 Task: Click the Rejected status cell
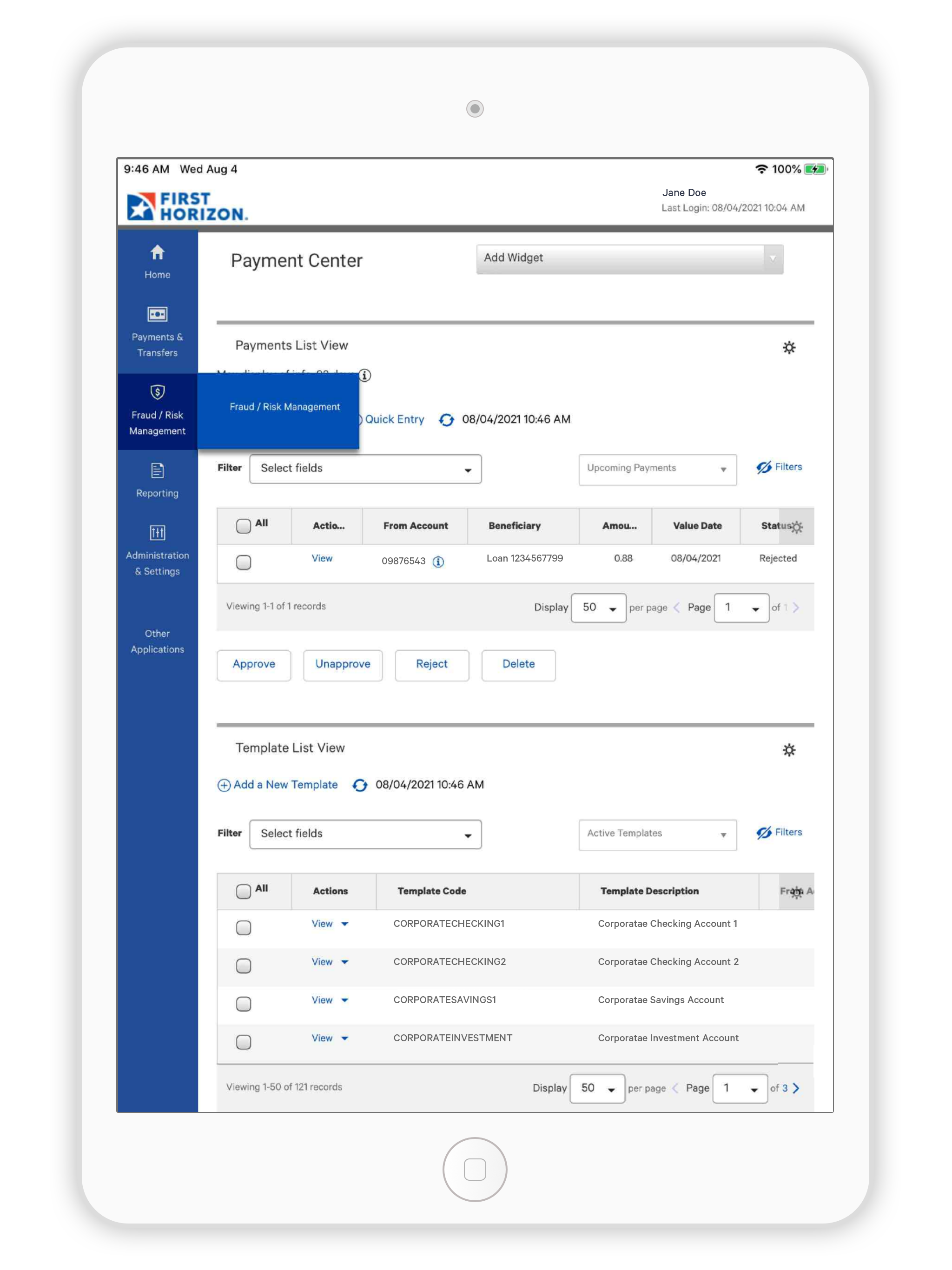pyautogui.click(x=777, y=558)
